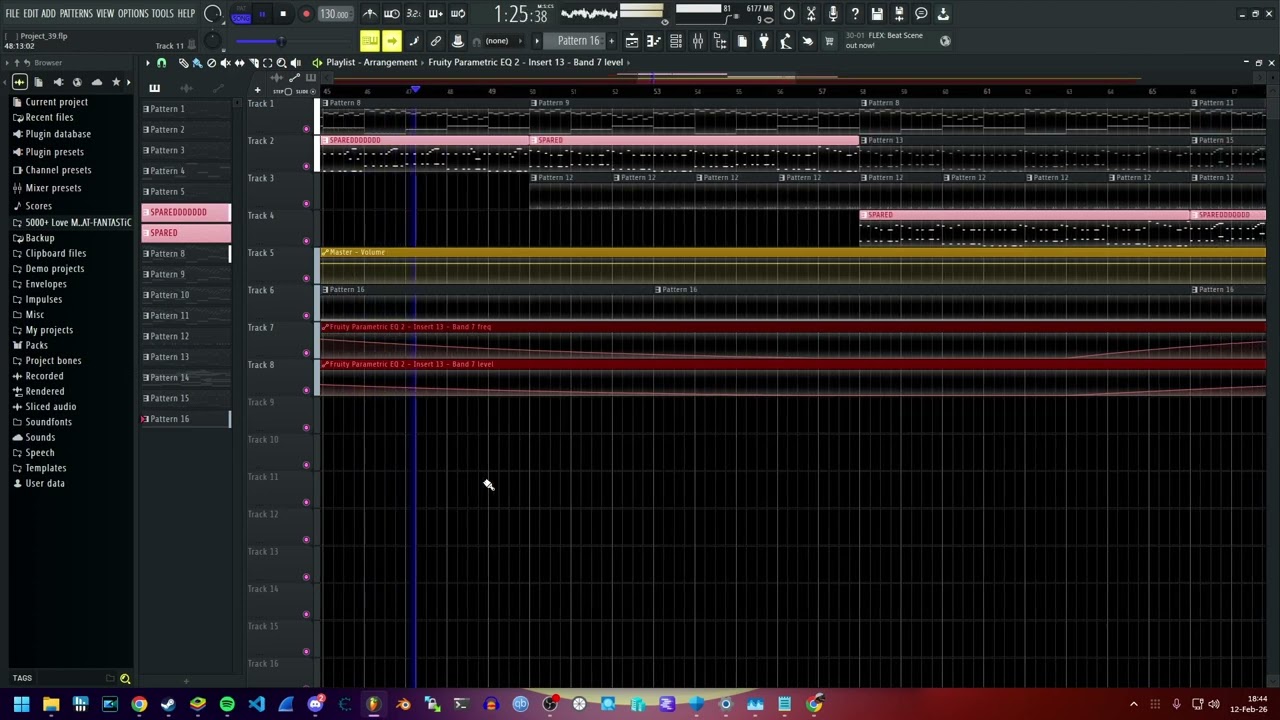This screenshot has width=1280, height=720.
Task: Open the help question mark icon
Action: point(855,14)
